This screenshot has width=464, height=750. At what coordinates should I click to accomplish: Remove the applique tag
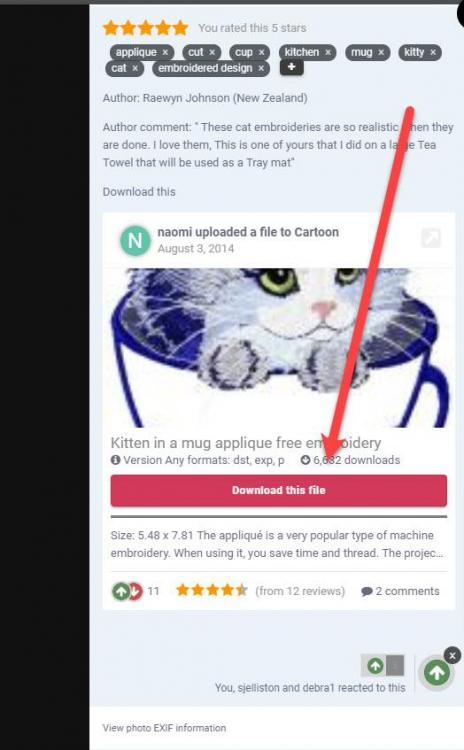pyautogui.click(x=165, y=52)
